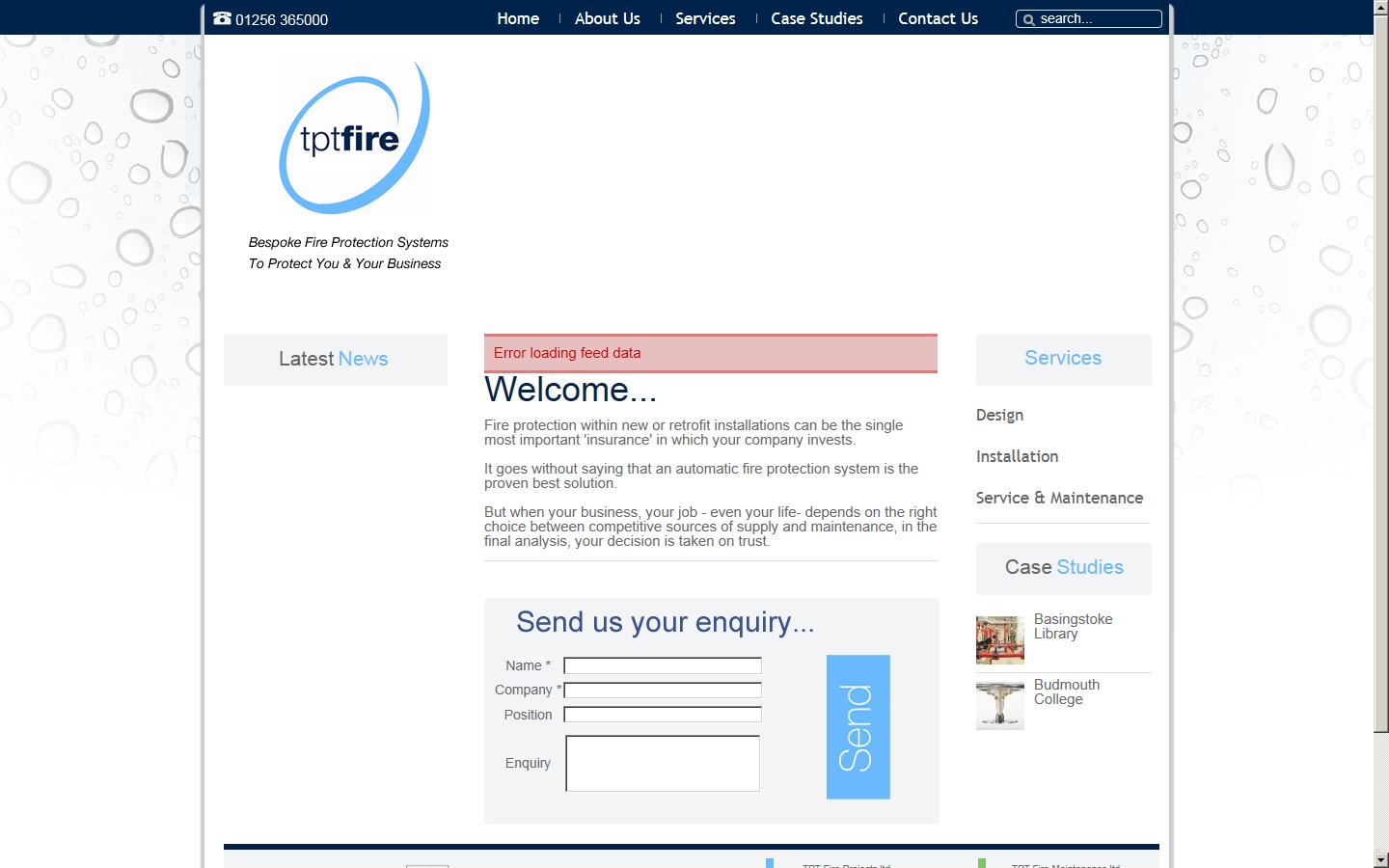The image size is (1389, 868).
Task: Click the Service & Maintenance link
Action: (x=1059, y=499)
